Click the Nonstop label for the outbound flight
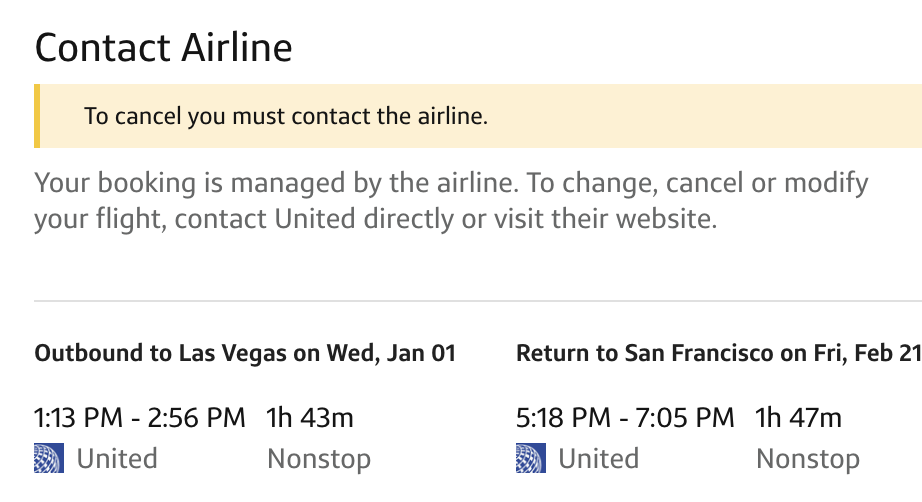The image size is (922, 502). [x=319, y=459]
